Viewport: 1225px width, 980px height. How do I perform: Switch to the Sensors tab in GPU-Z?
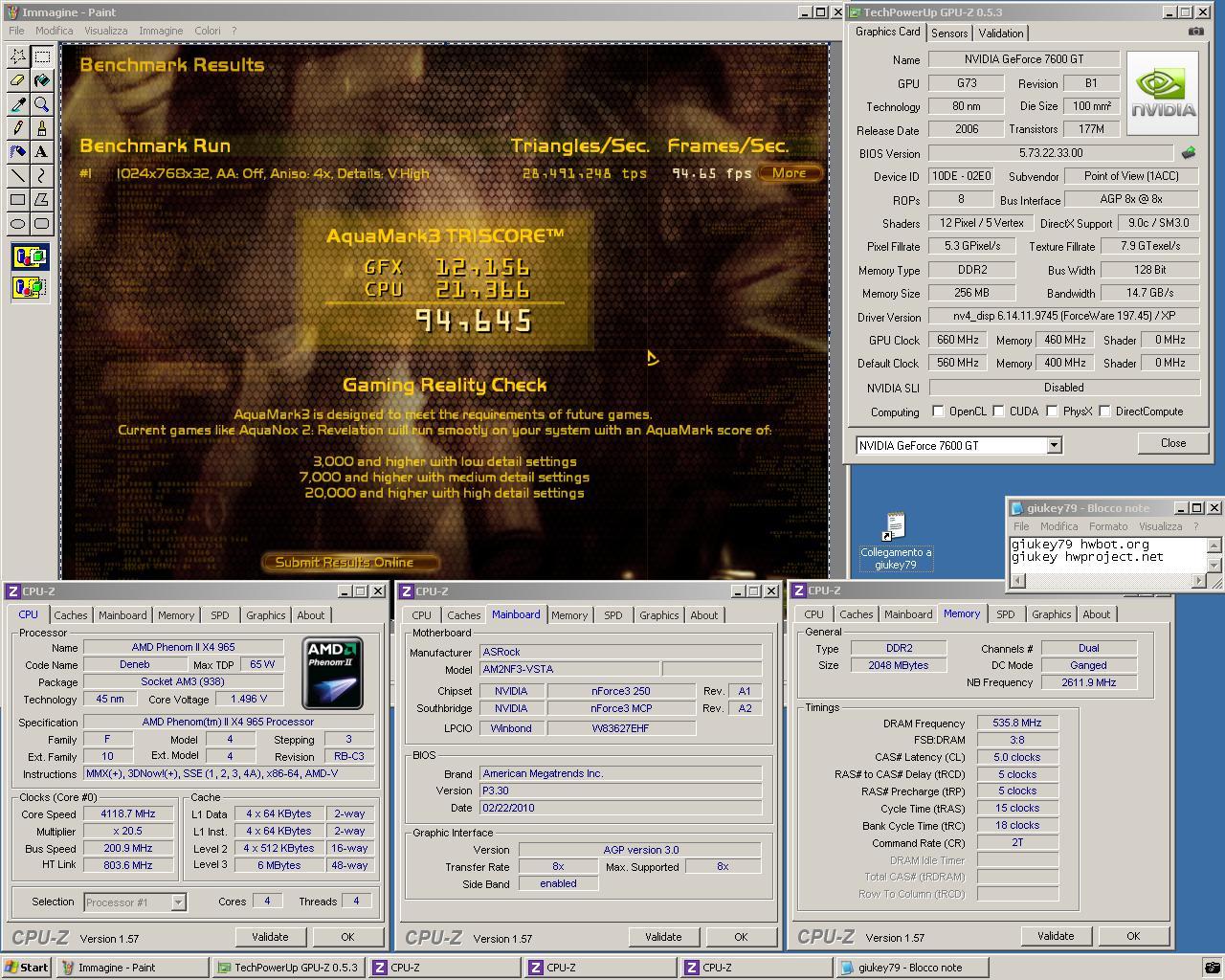tap(949, 33)
